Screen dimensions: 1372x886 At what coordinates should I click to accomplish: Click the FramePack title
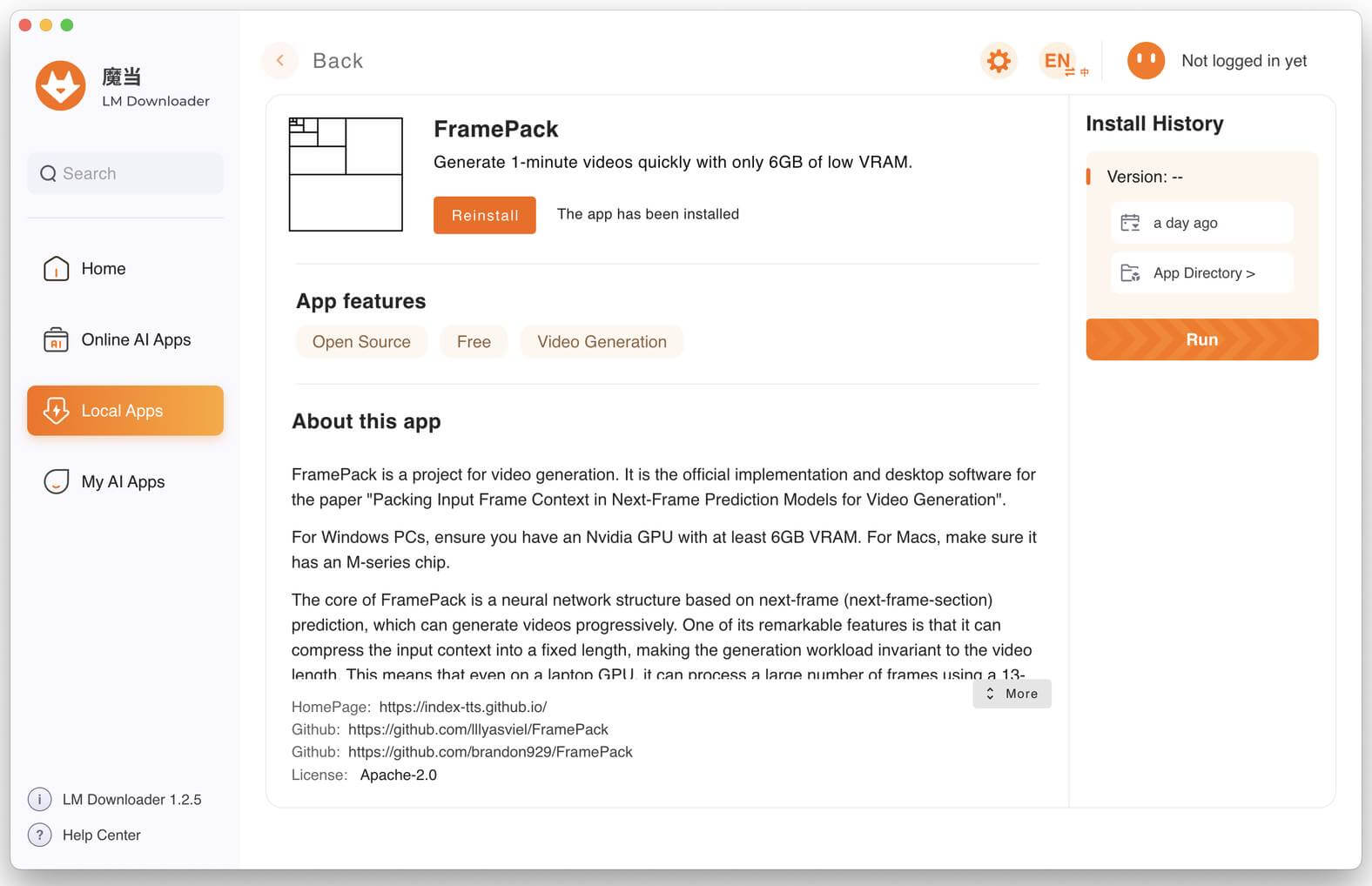[x=496, y=129]
